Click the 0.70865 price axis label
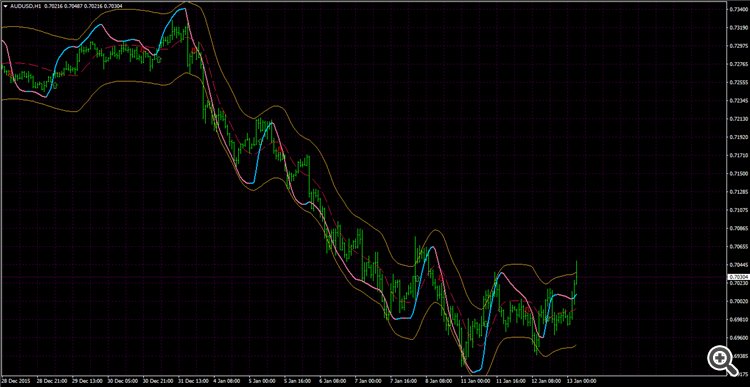This screenshot has width=750, height=387. point(739,228)
